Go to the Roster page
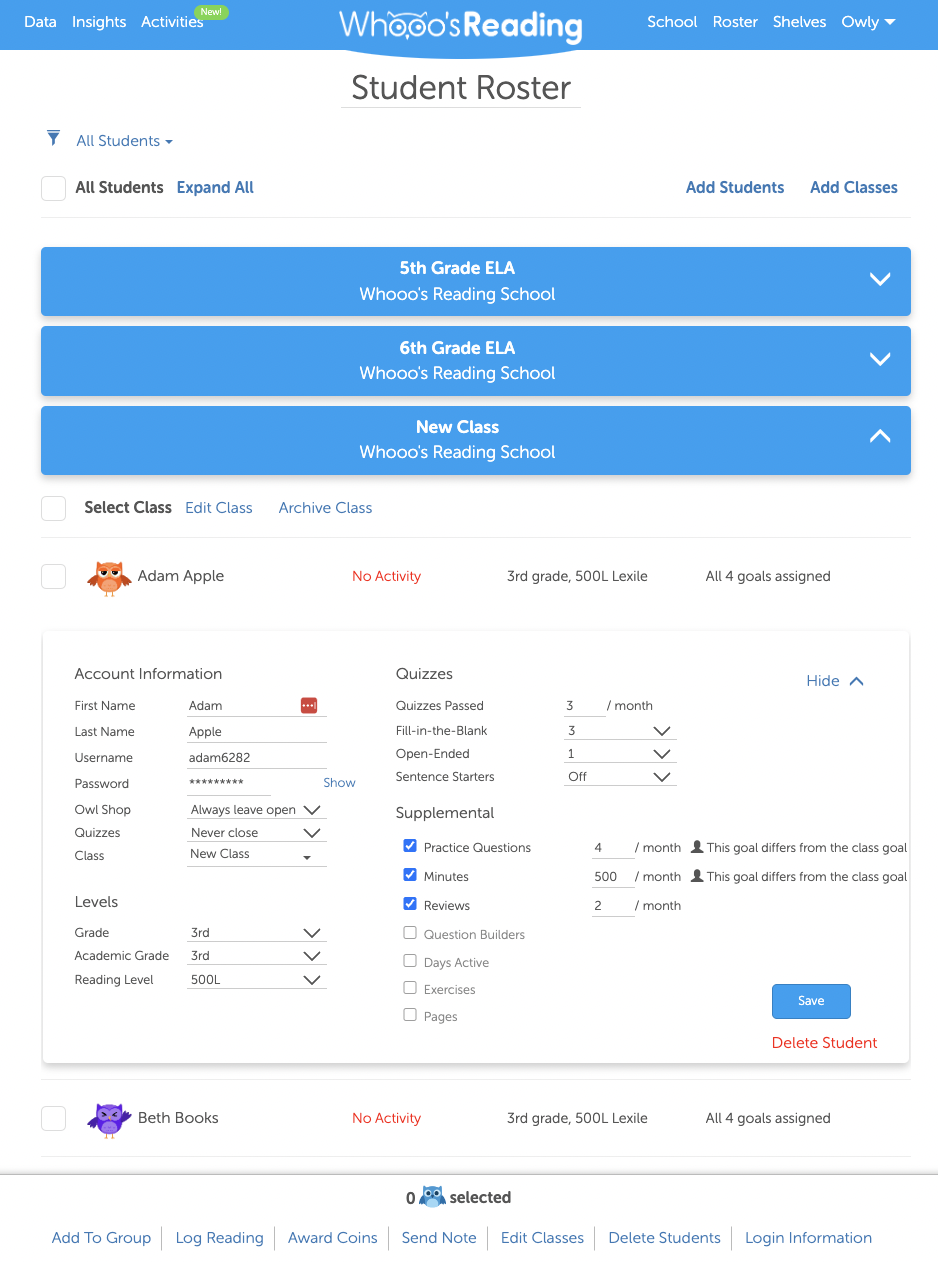Image resolution: width=938 pixels, height=1262 pixels. pos(735,21)
